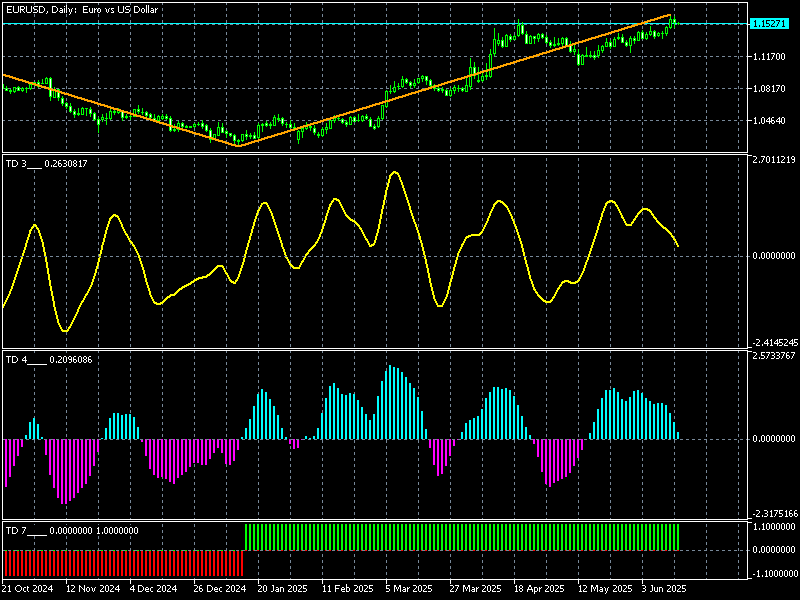Click the TD 7 indicator label
Screen dimensions: 800x600
click(x=26, y=531)
